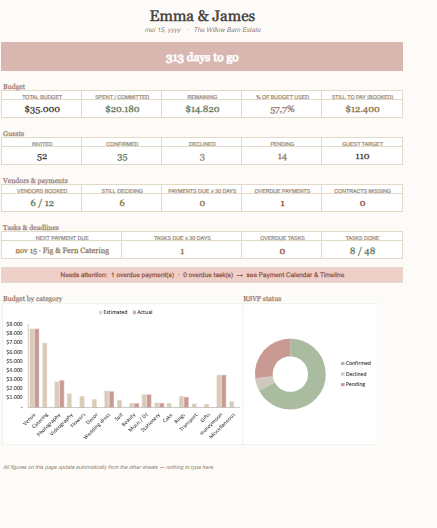Screen dimensions: 437x528
Task: Click the "INVITED" label
Action: (42, 144)
